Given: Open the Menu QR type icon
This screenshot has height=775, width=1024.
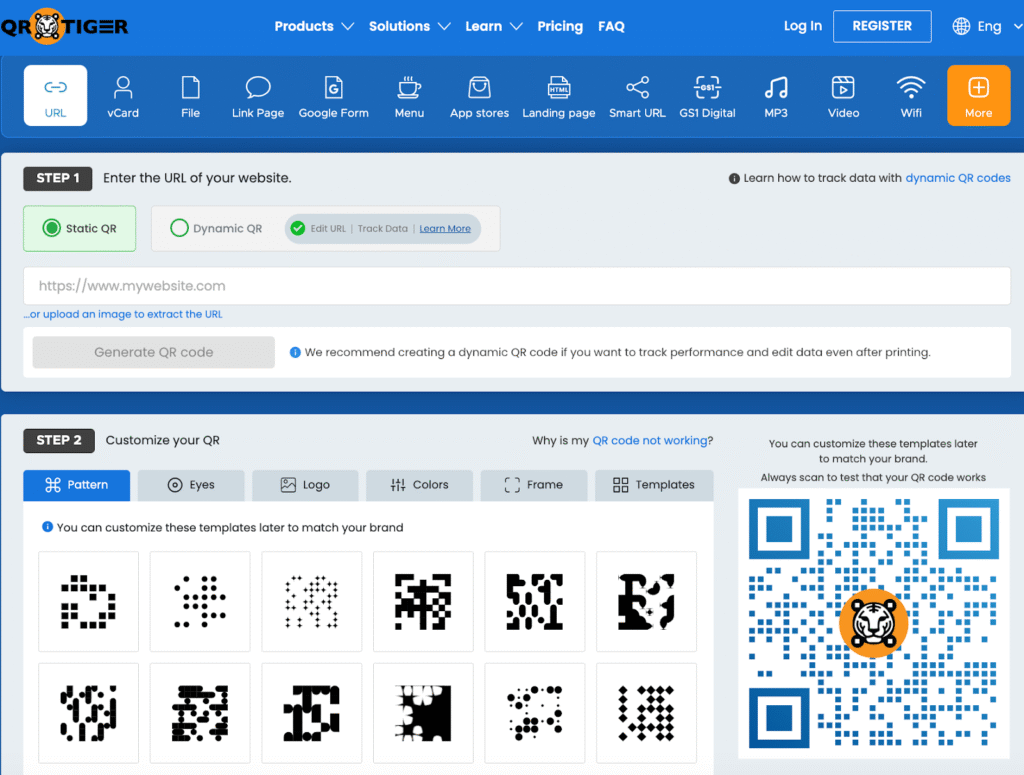Looking at the screenshot, I should pos(409,96).
